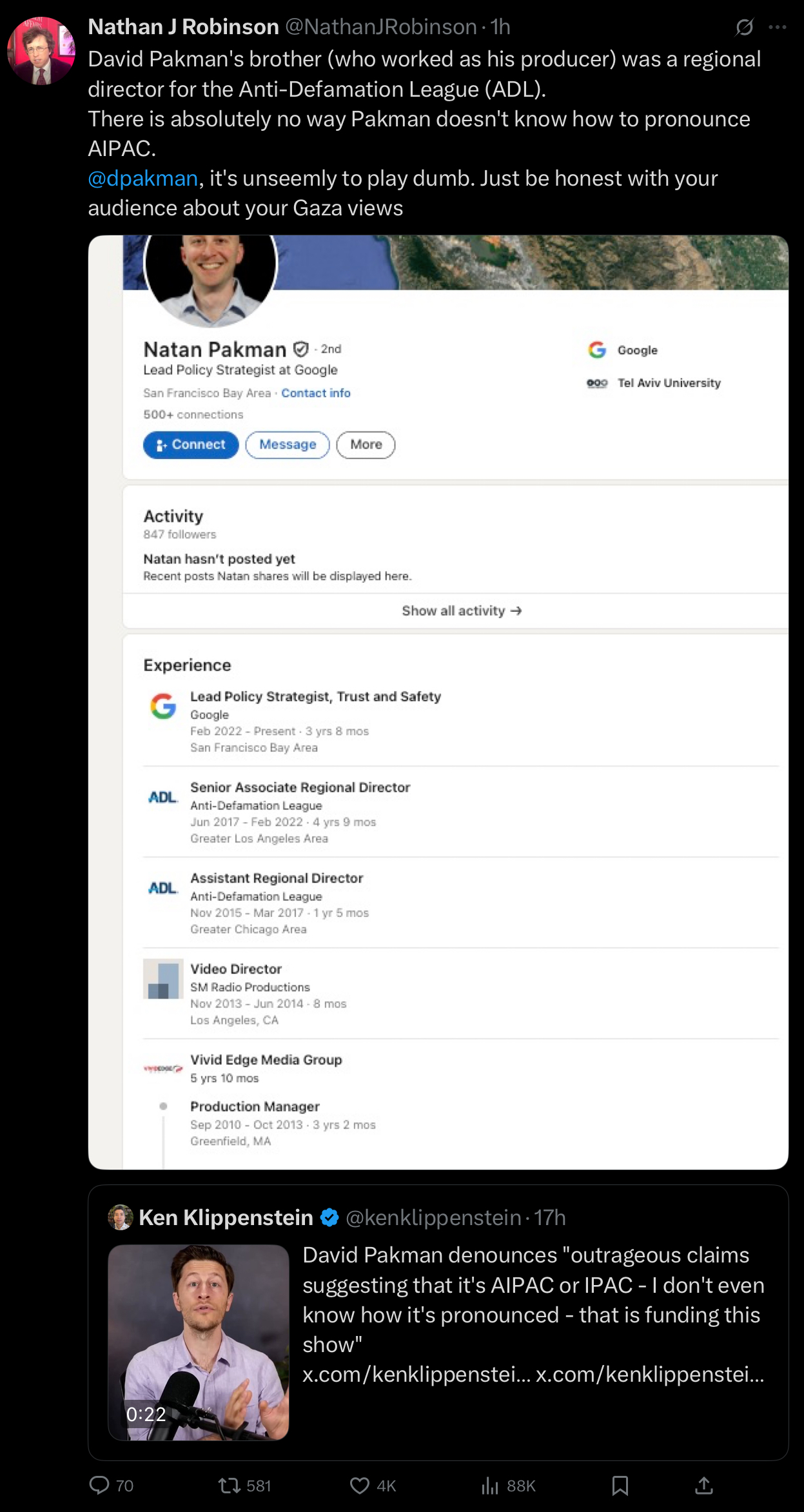Open the first x.com/kenklippenstei… link
Viewport: 804px width, 1512px height.
[x=417, y=1374]
